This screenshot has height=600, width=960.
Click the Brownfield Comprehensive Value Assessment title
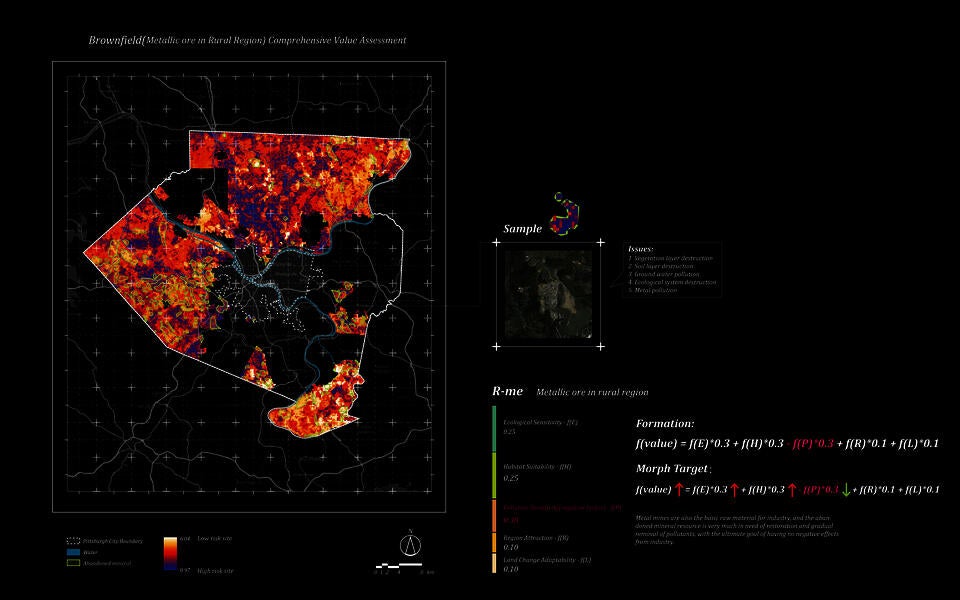[247, 40]
